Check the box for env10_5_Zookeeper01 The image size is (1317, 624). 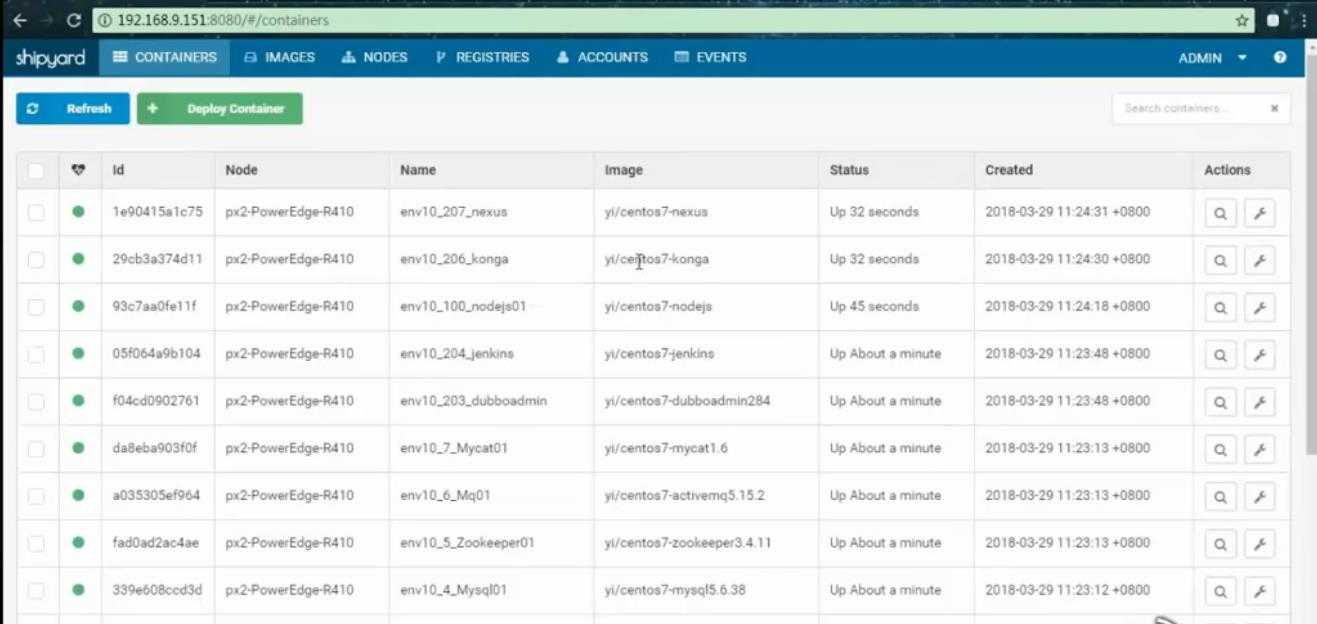[36, 543]
